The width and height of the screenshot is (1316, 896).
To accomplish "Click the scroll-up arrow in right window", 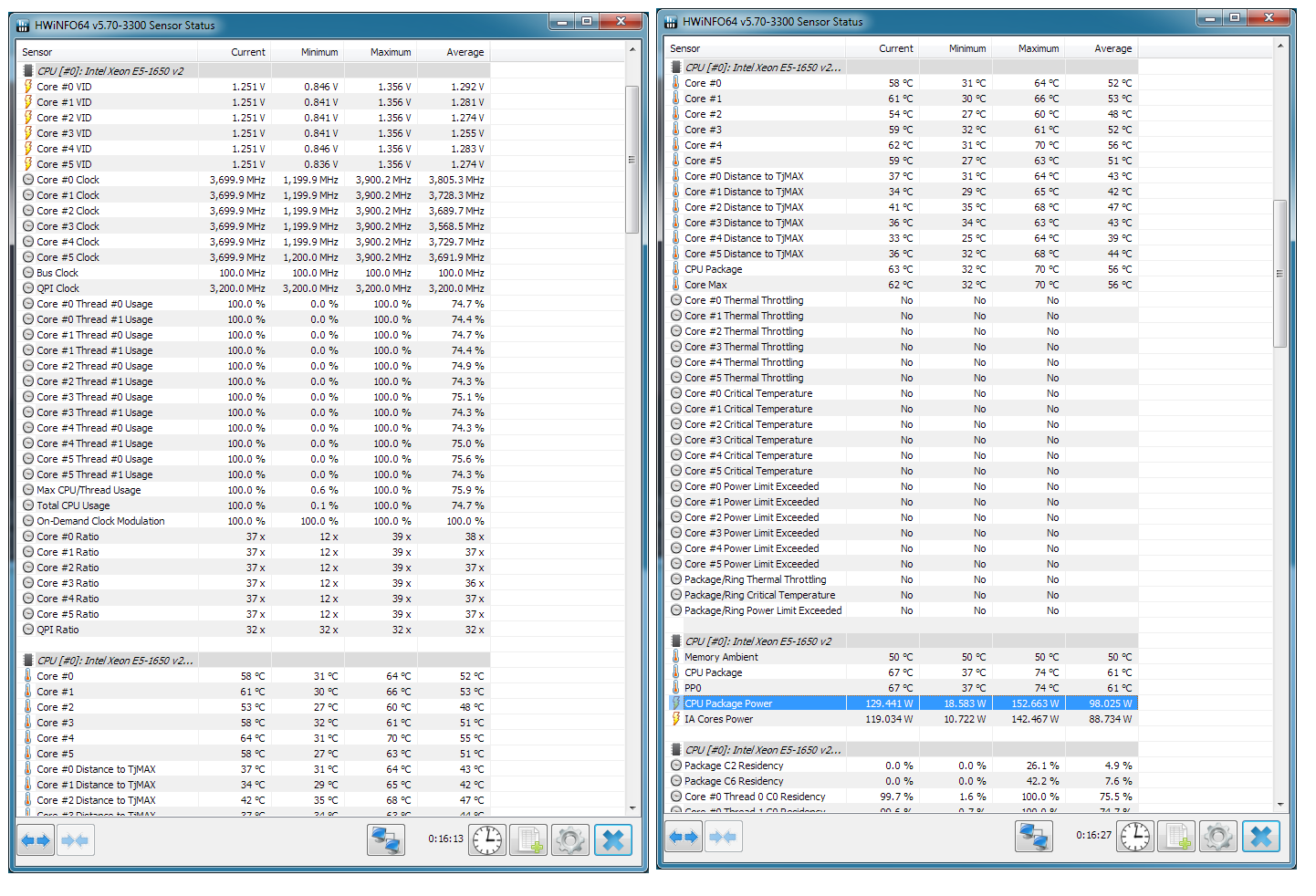I will coord(1279,47).
